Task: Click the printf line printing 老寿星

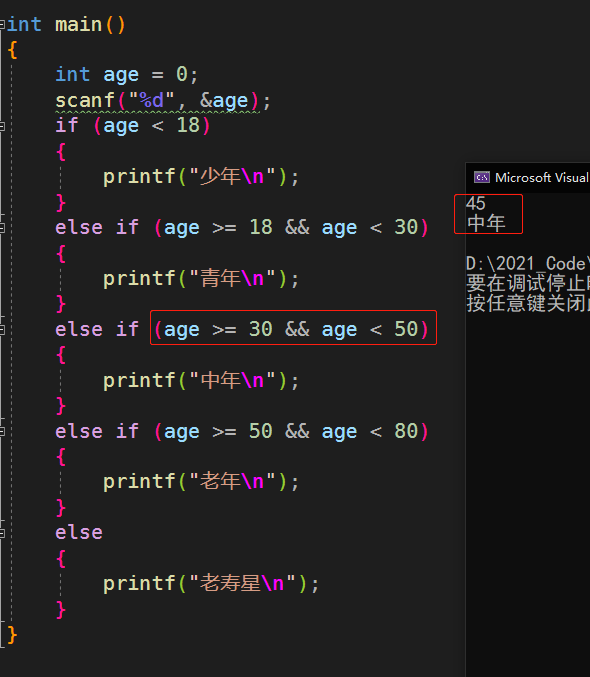Action: pos(211,583)
